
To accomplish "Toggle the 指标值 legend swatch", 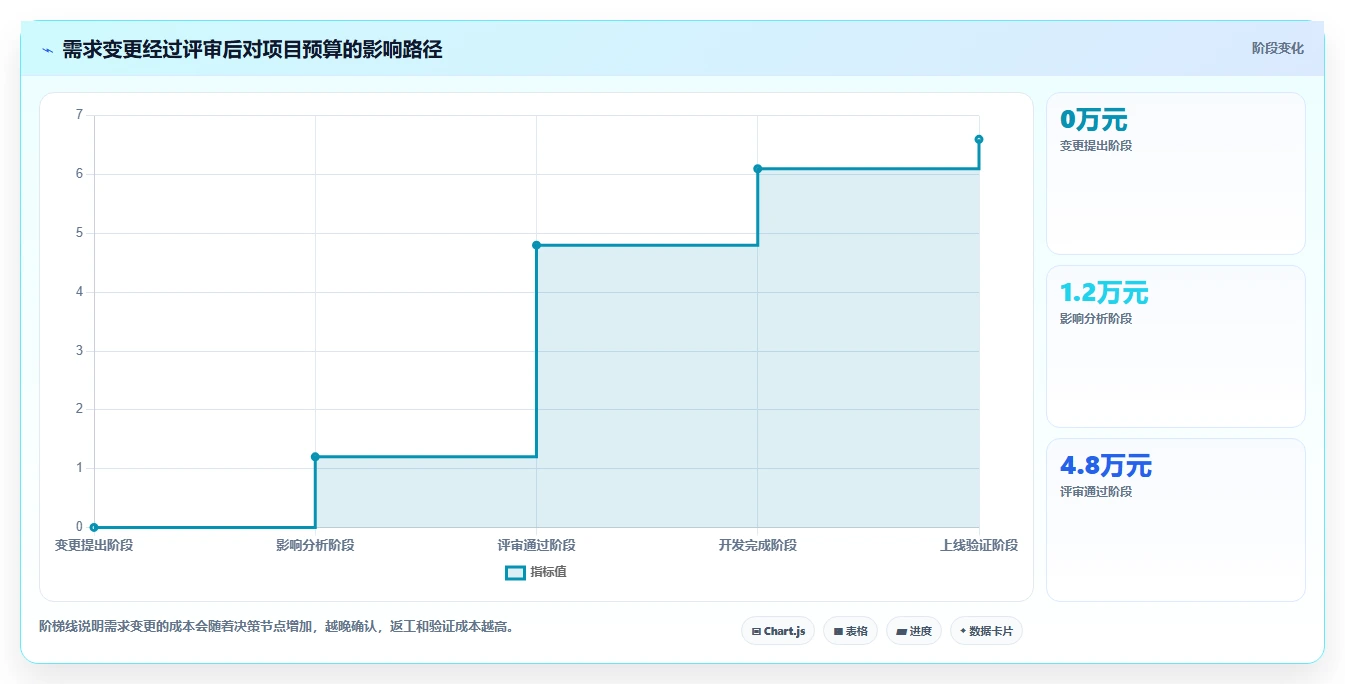I will coord(515,573).
